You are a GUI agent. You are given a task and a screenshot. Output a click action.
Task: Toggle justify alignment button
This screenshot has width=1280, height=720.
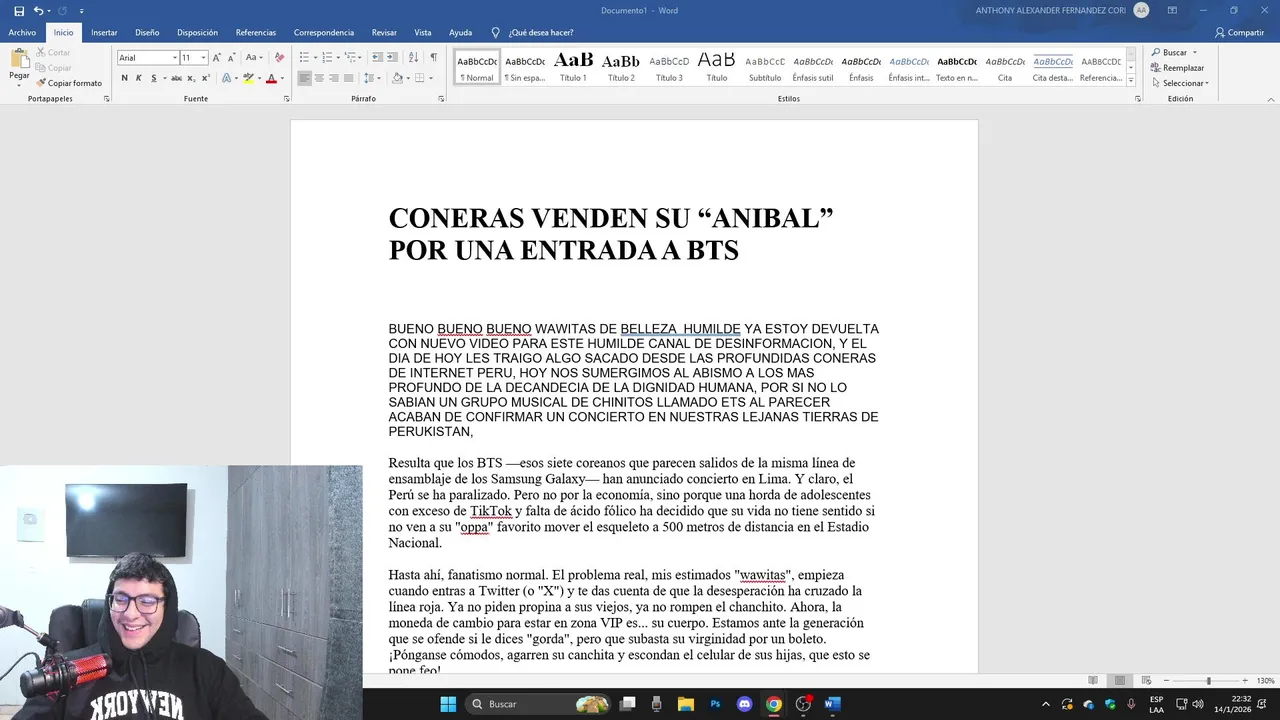coord(348,78)
